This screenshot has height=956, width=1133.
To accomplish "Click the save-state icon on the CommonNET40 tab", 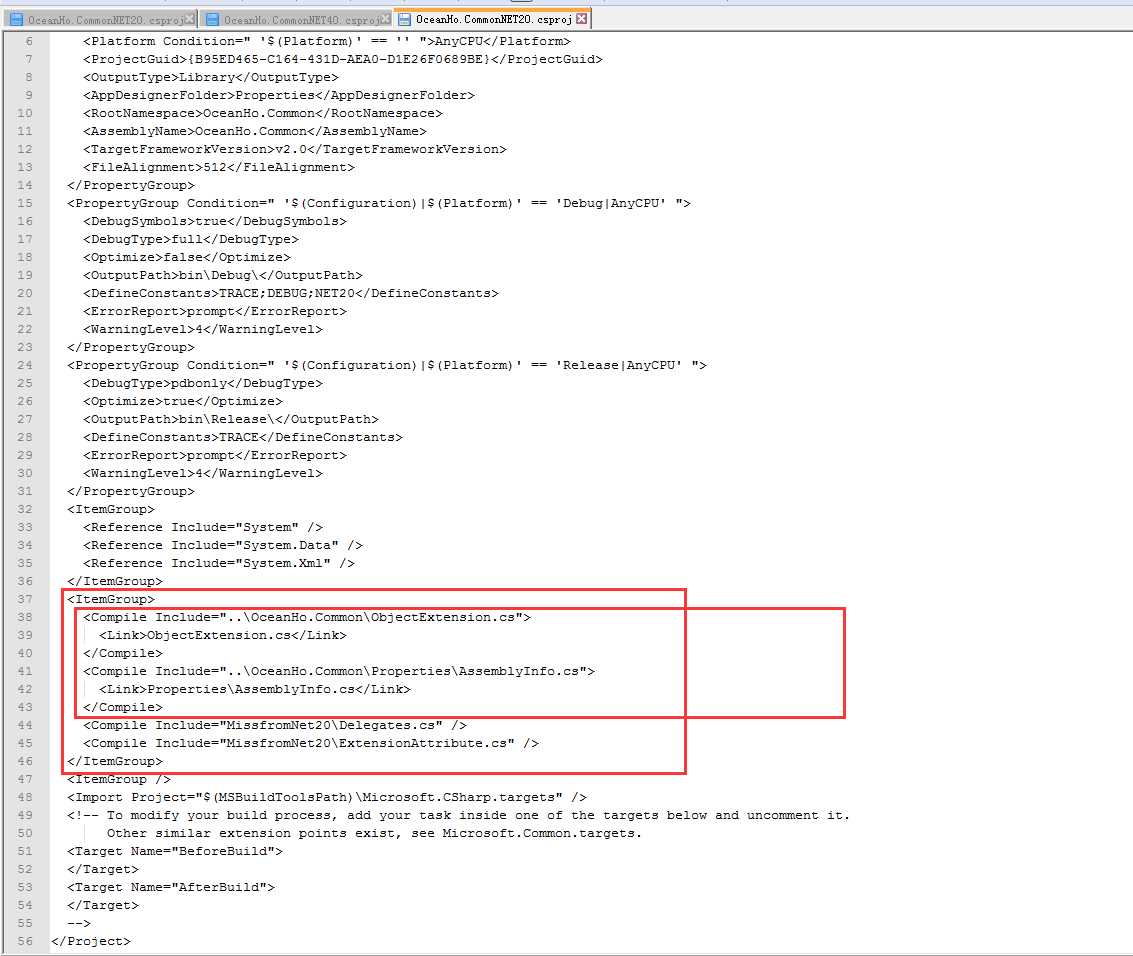I will tap(212, 20).
